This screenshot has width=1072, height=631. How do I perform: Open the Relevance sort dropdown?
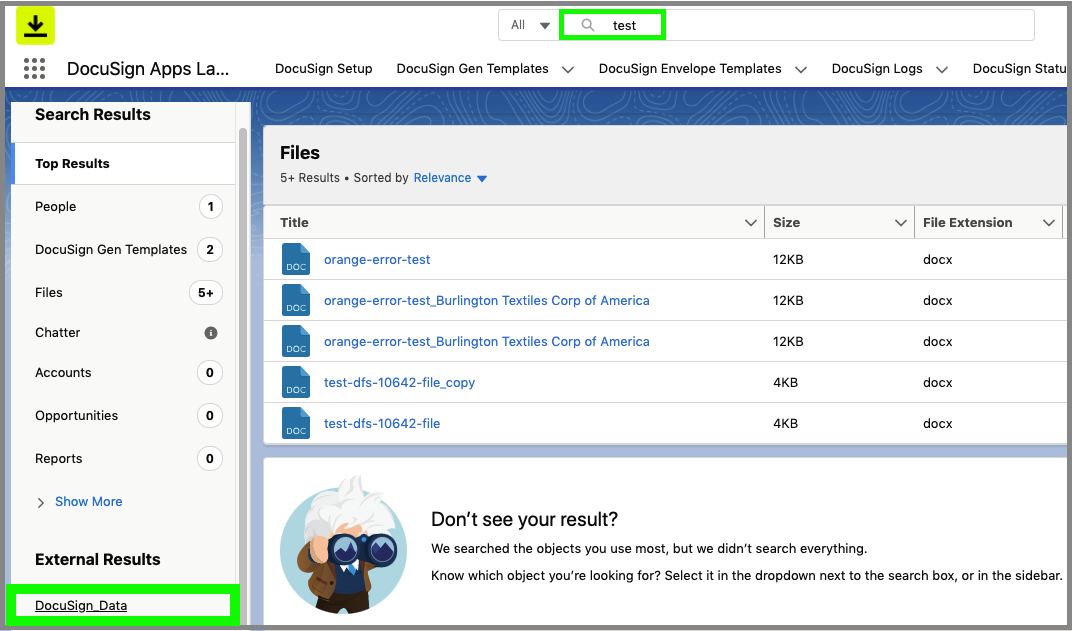point(450,177)
